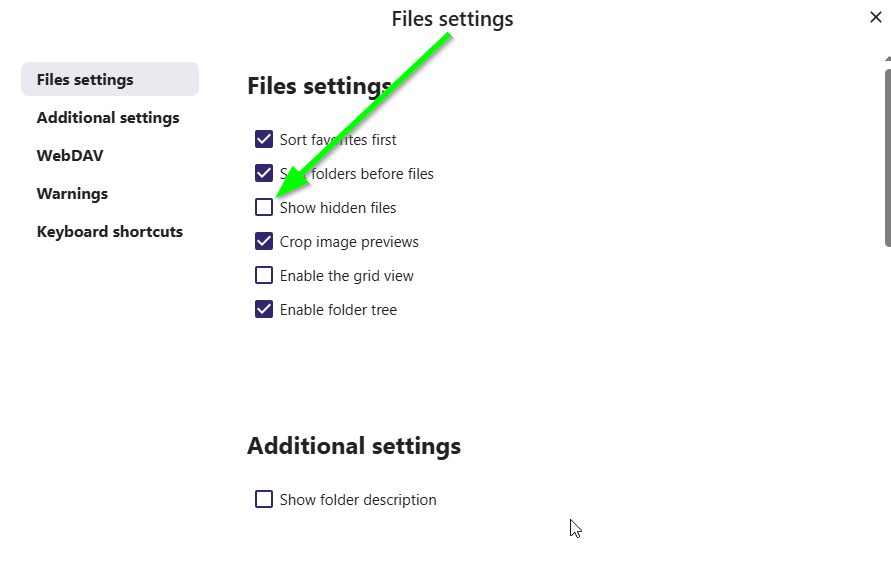The width and height of the screenshot is (891, 562).
Task: Check the Show folder description checkbox
Action: [264, 500]
